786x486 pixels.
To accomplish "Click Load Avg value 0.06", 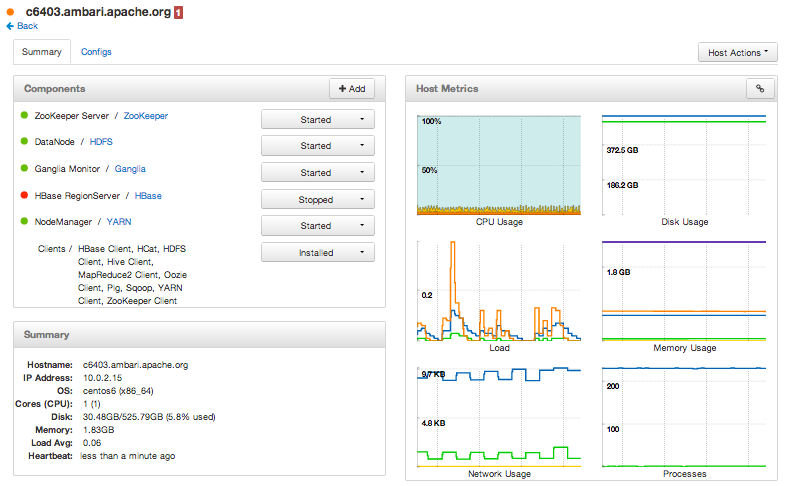I will click(x=92, y=443).
